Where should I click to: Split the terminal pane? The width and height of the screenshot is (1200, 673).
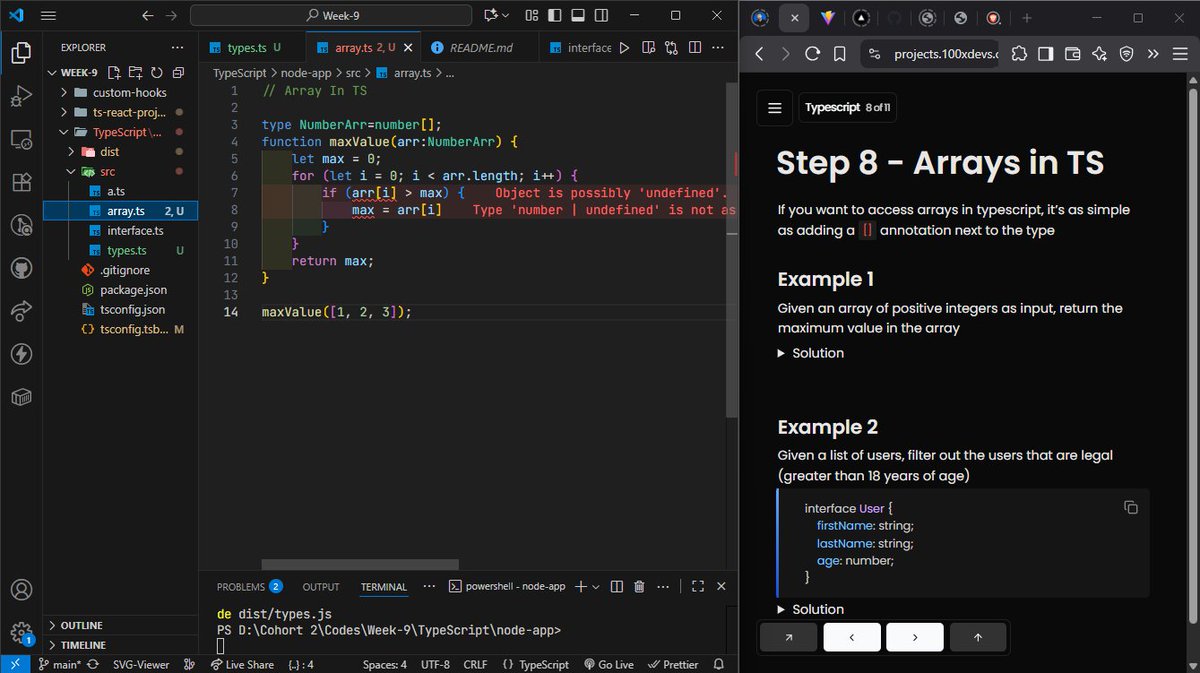tap(617, 587)
